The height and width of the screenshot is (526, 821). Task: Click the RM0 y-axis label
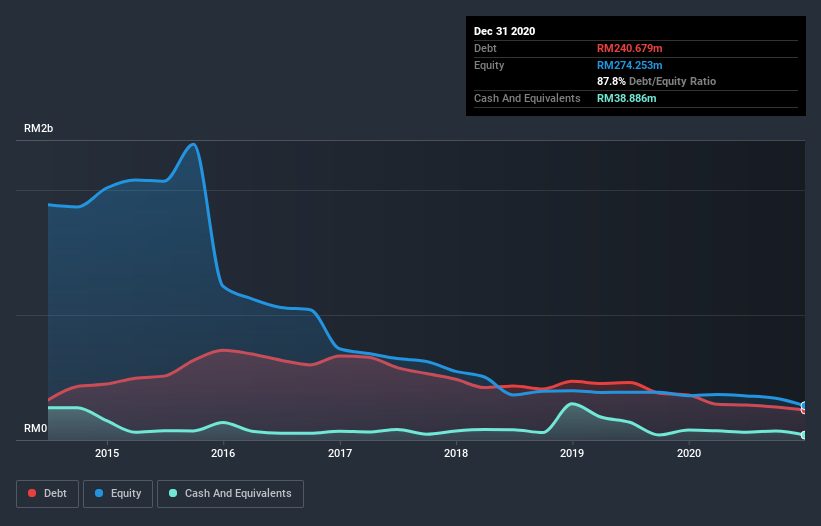click(36, 428)
